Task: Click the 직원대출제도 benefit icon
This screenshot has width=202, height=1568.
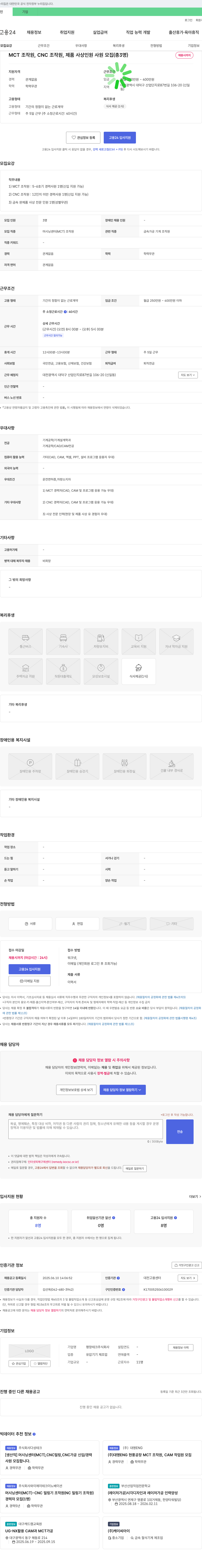Action: pyautogui.click(x=64, y=671)
